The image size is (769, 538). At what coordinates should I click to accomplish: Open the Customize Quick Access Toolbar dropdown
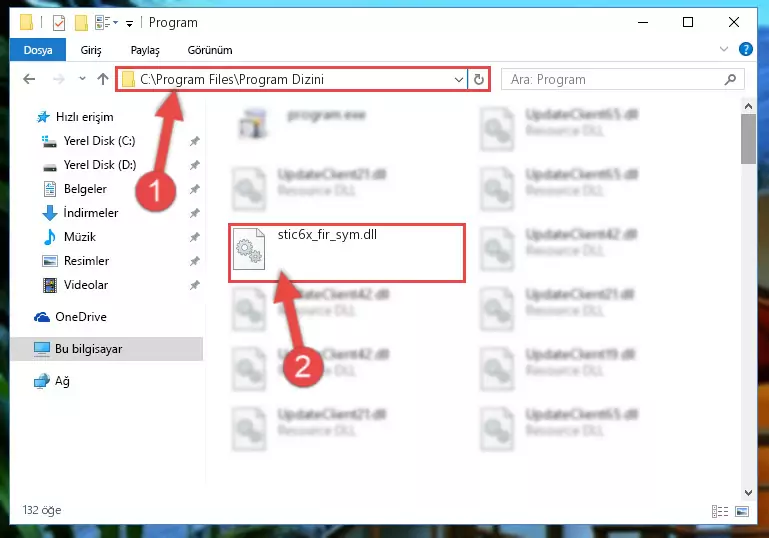129,23
